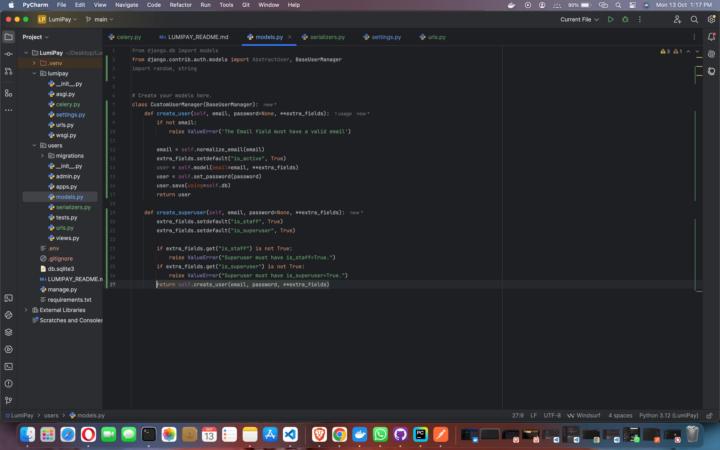Collapse the users folder
The image size is (720, 450).
click(34, 146)
